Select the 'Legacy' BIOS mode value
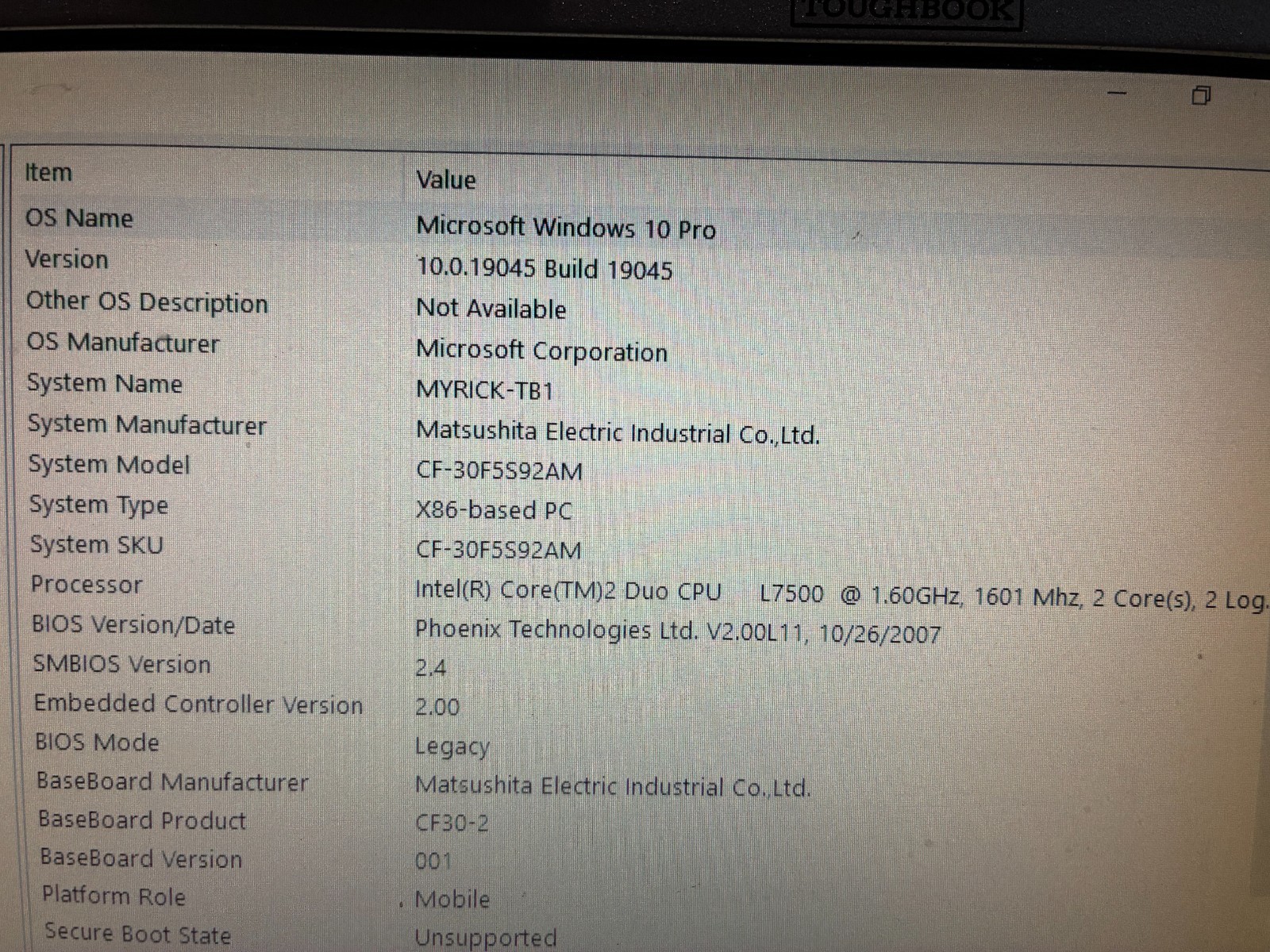Image resolution: width=1270 pixels, height=952 pixels. pos(452,747)
